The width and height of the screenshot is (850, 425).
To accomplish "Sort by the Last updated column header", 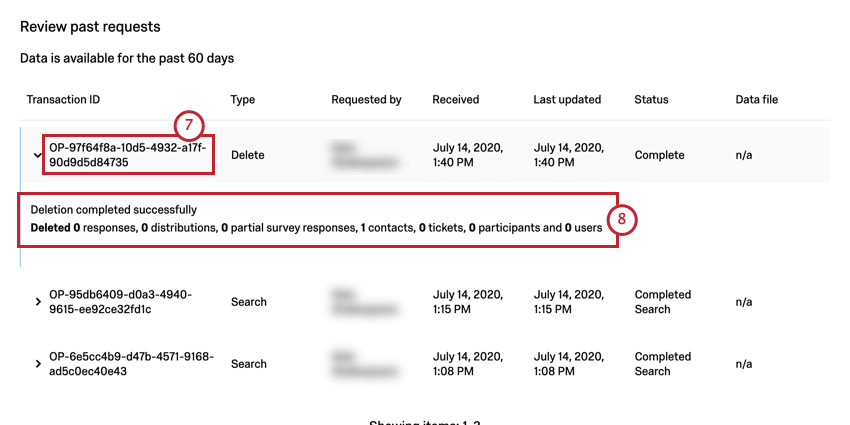I will click(568, 100).
